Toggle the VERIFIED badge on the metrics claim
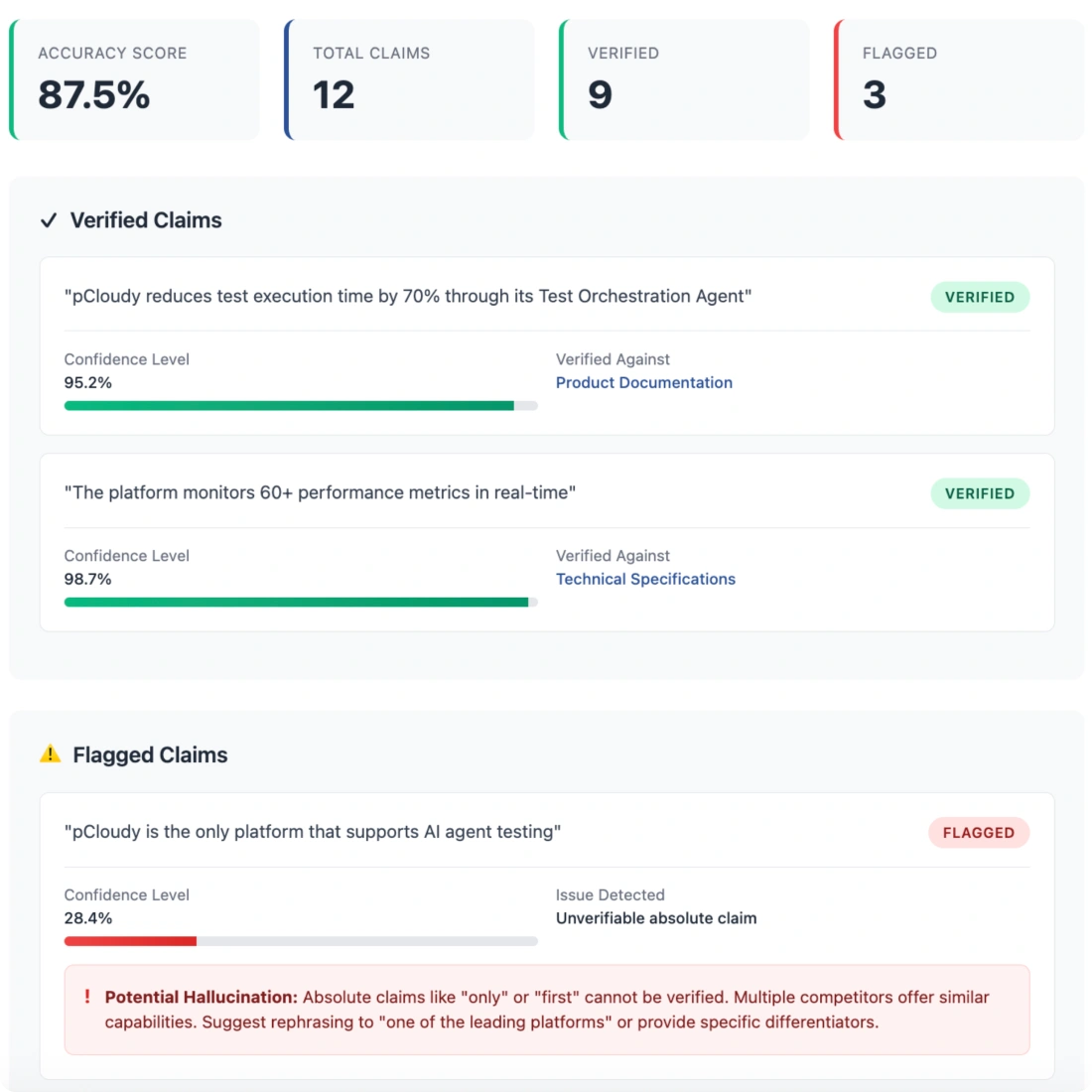 [x=980, y=493]
